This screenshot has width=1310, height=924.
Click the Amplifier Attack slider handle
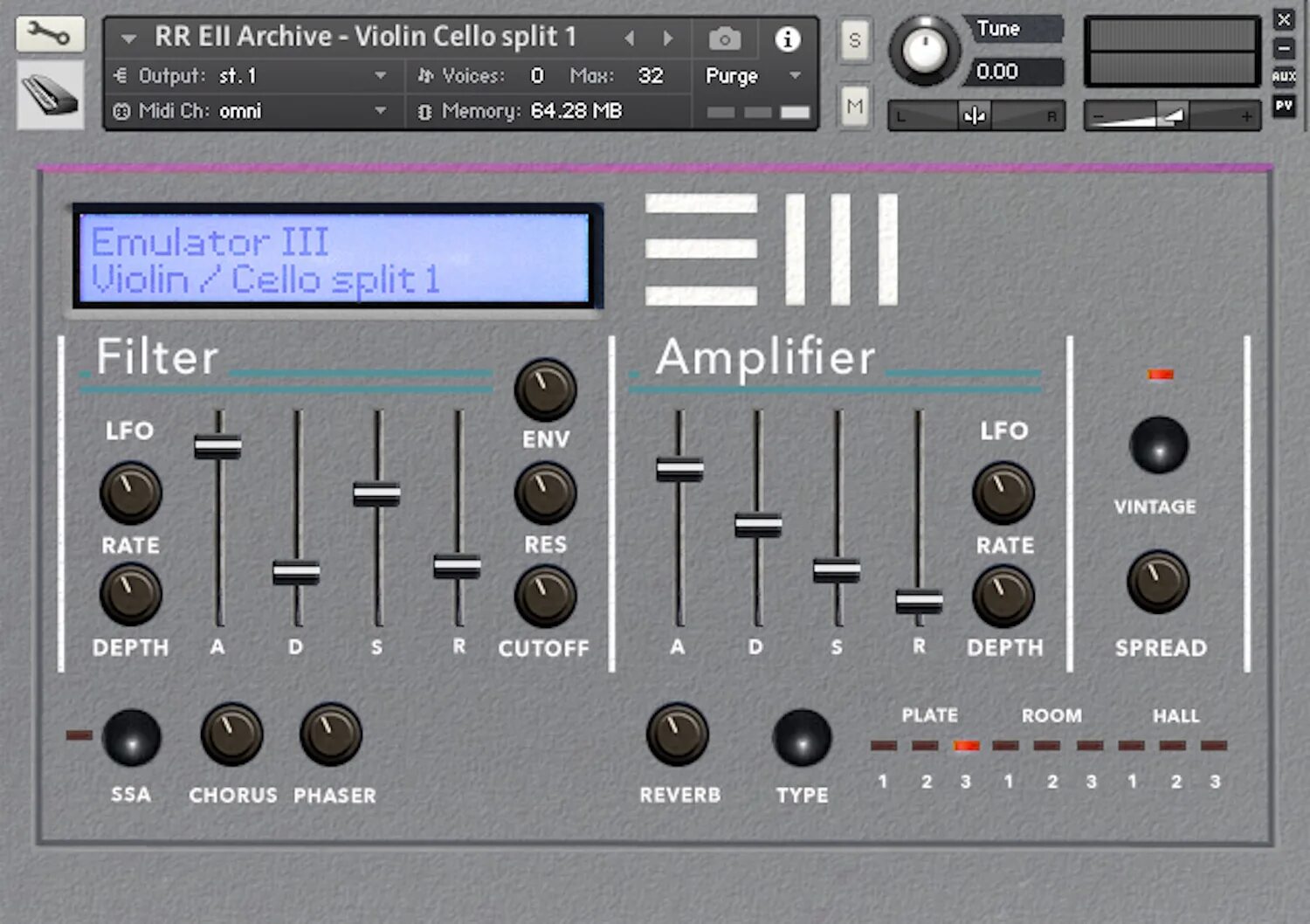click(x=679, y=469)
